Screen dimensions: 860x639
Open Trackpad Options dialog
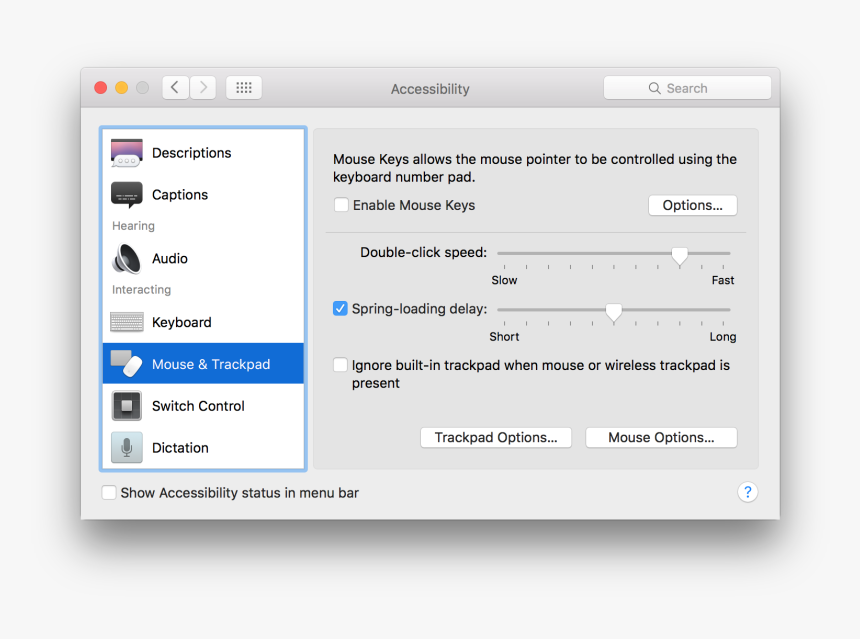[496, 437]
